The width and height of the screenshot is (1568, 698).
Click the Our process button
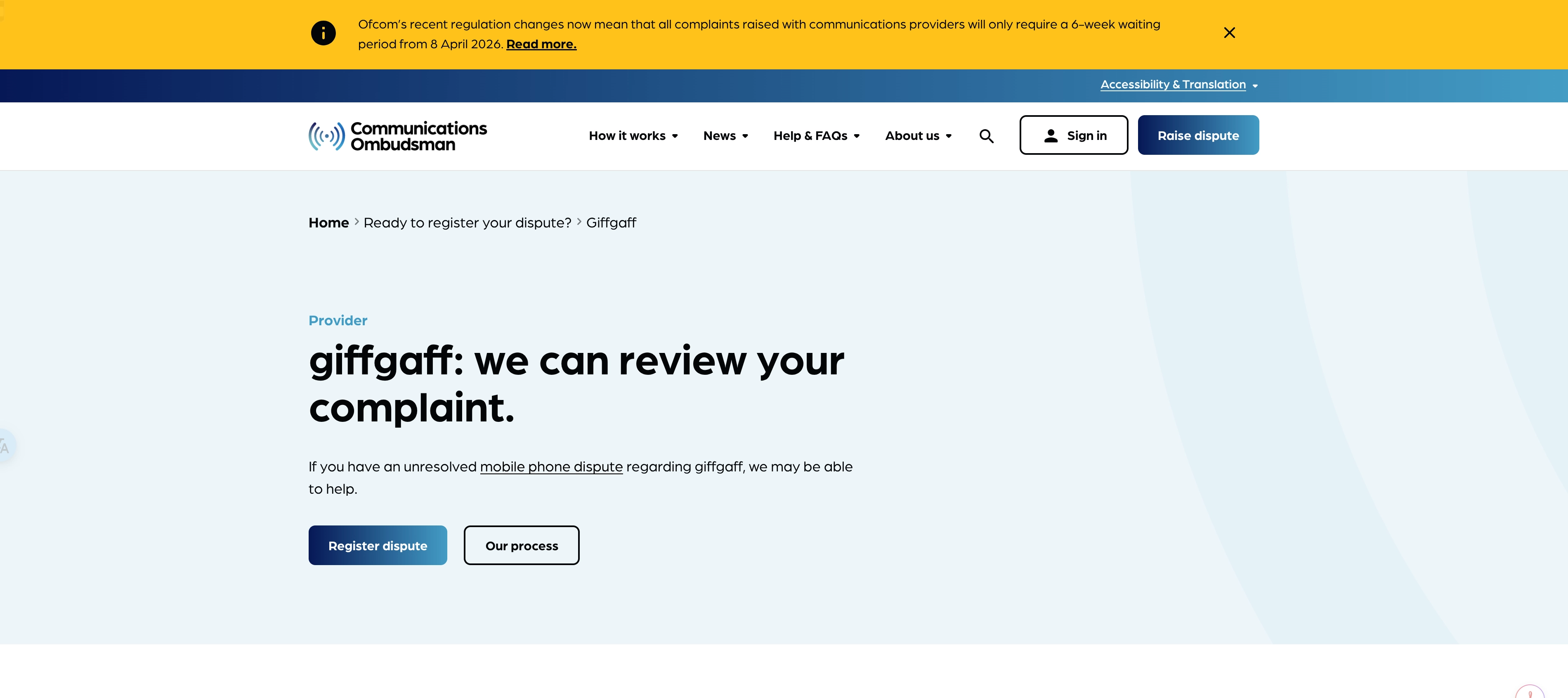click(521, 545)
